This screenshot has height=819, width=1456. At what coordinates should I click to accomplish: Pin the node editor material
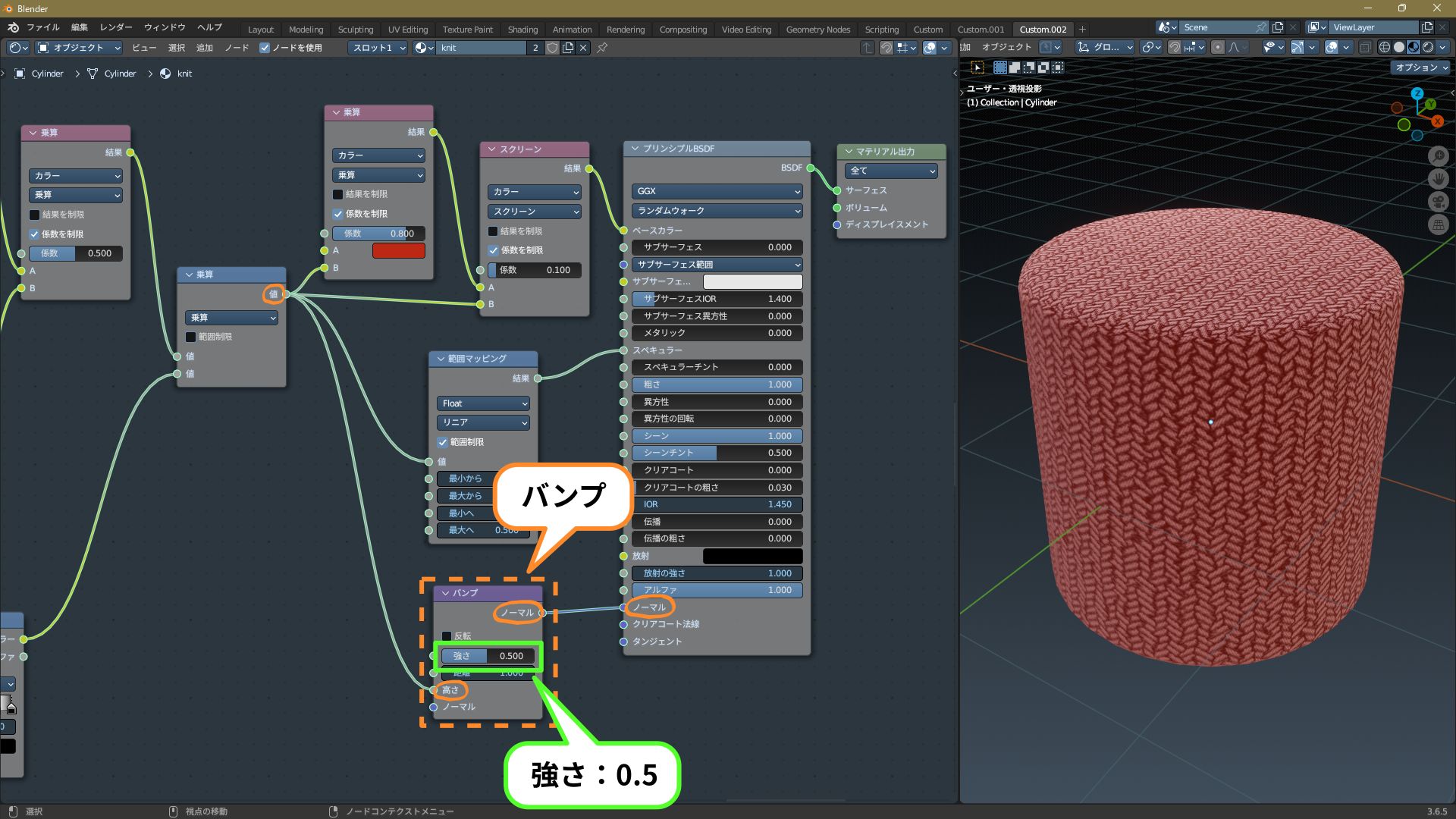602,48
